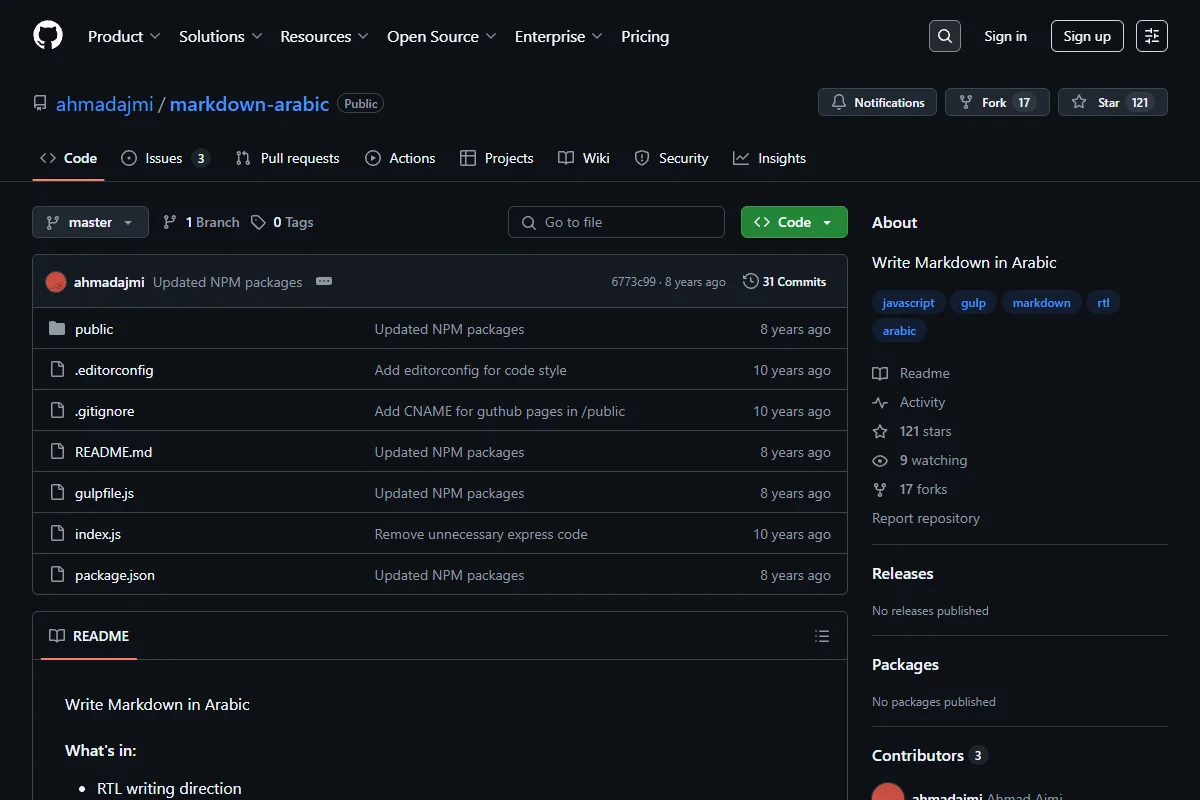Open the search magnifier icon in header
The image size is (1200, 800).
click(x=944, y=36)
